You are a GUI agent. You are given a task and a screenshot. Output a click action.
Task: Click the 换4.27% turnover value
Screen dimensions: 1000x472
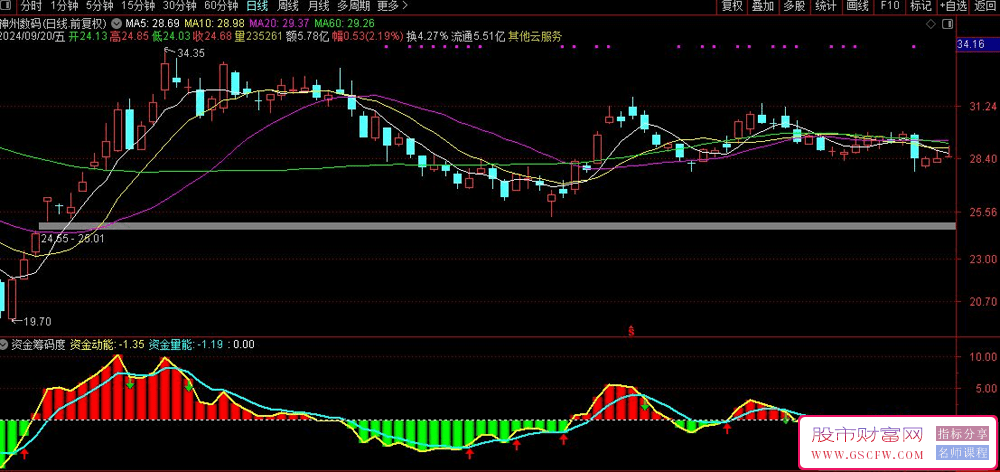[427, 36]
